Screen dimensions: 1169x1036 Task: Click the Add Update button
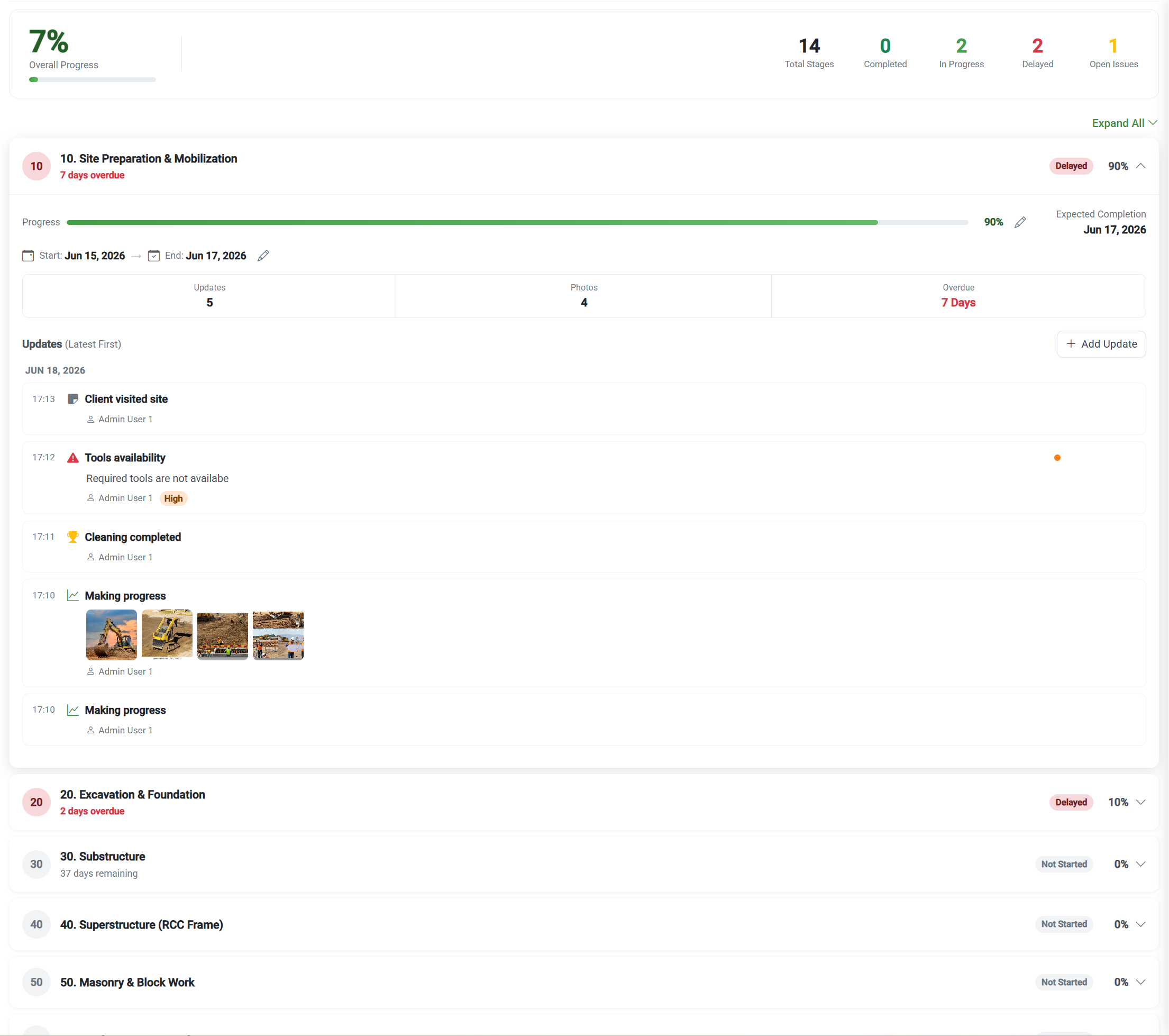tap(1101, 344)
